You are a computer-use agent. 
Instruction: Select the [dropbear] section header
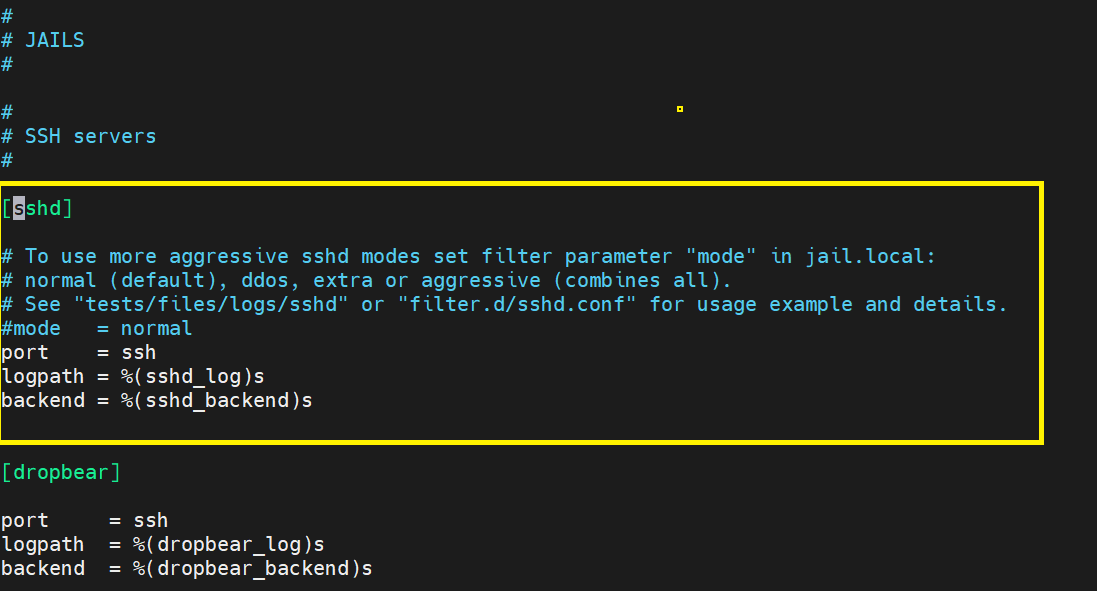(61, 472)
